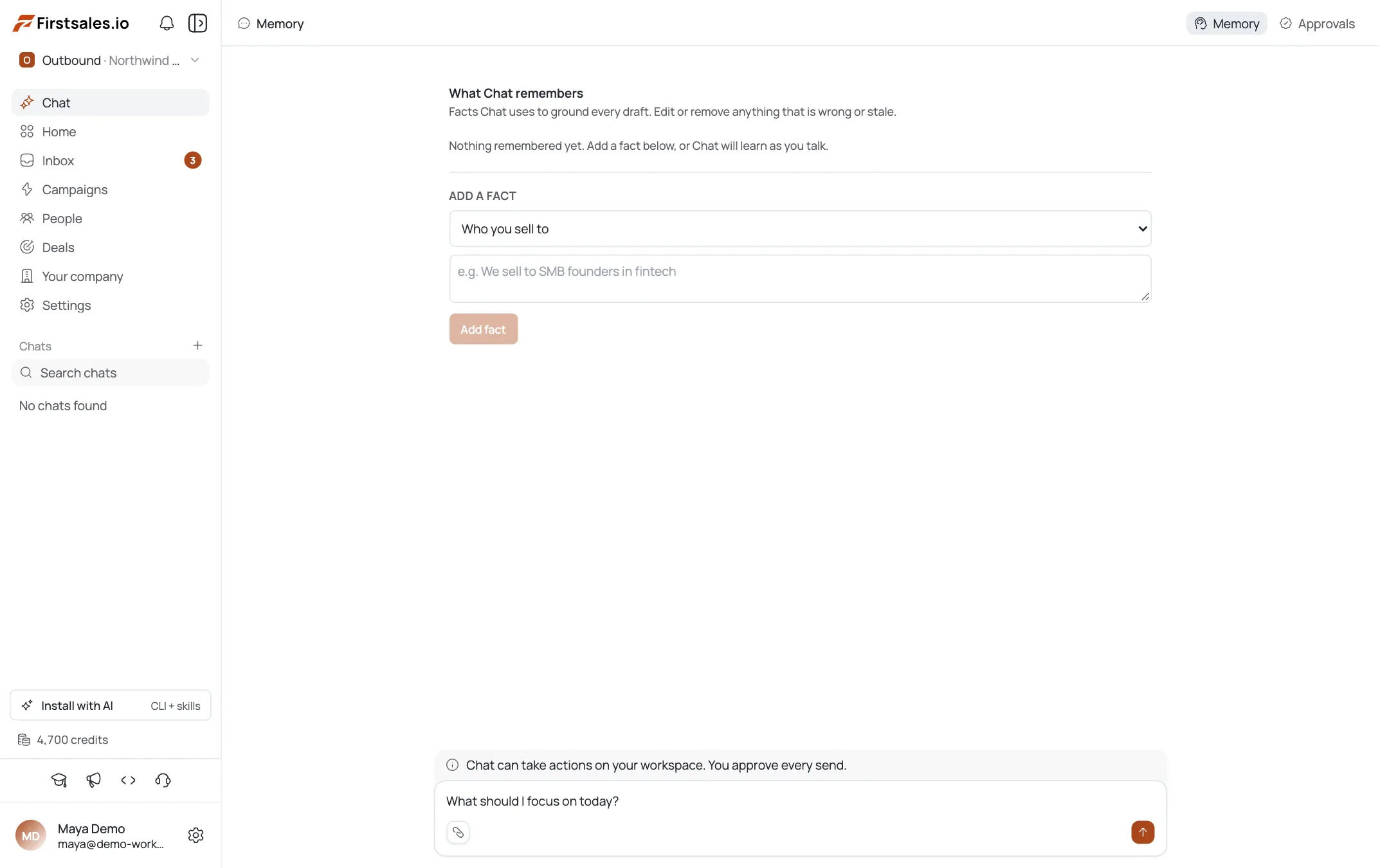Click the MD avatar
1389x868 pixels.
coord(31,835)
